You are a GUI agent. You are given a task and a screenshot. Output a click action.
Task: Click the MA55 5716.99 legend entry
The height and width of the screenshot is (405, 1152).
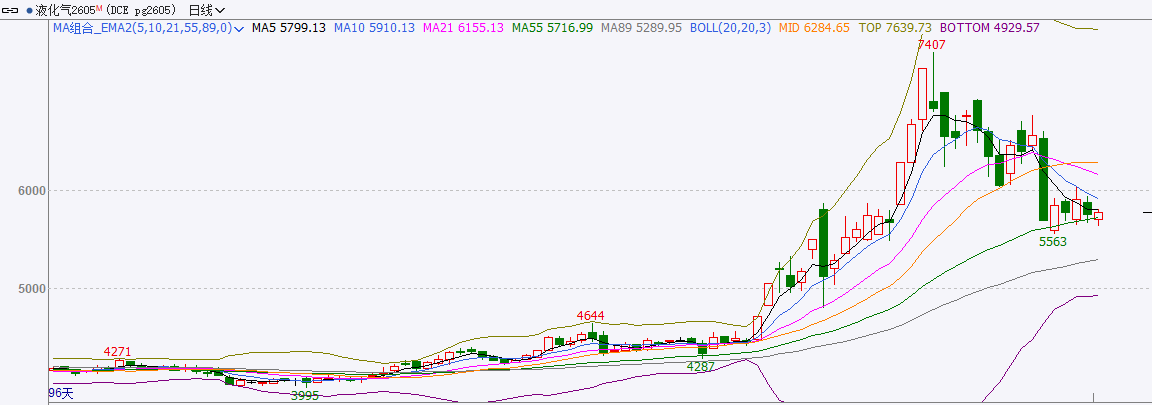(x=552, y=28)
